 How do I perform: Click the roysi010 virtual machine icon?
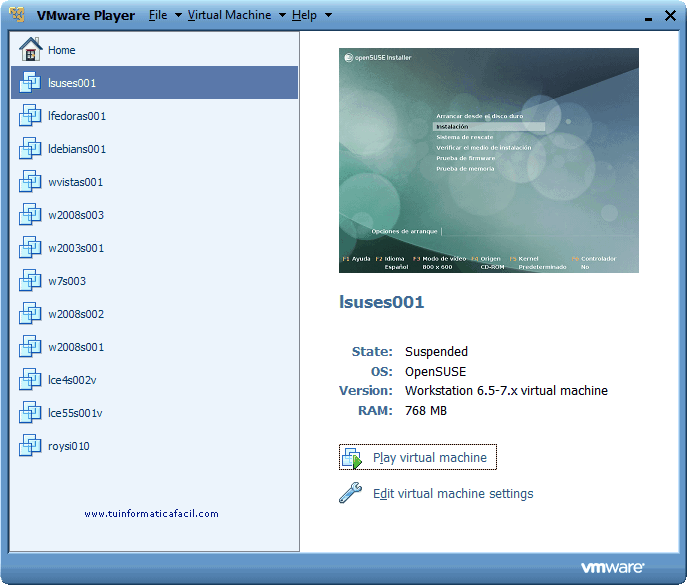click(x=30, y=446)
